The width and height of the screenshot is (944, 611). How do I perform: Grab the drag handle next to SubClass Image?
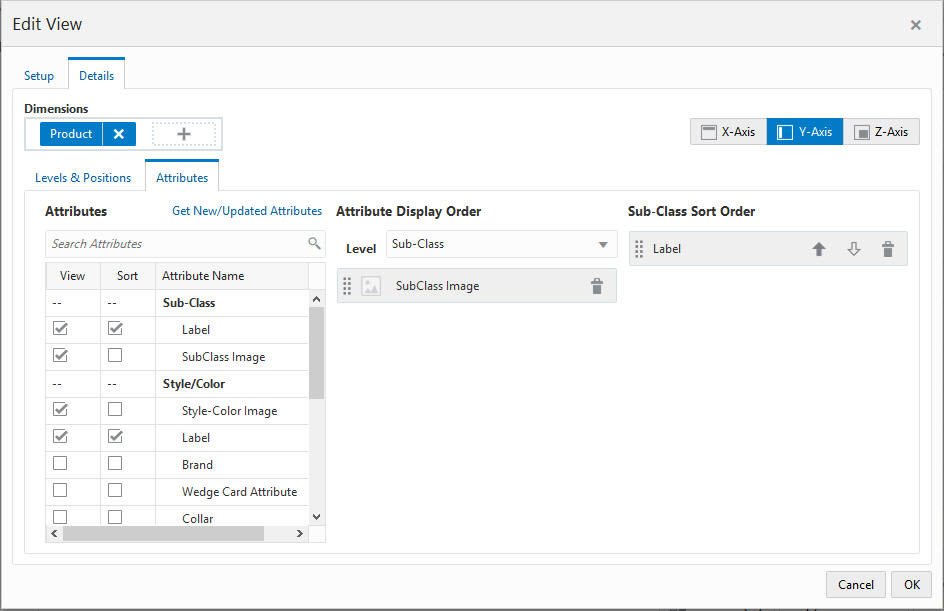click(x=346, y=285)
